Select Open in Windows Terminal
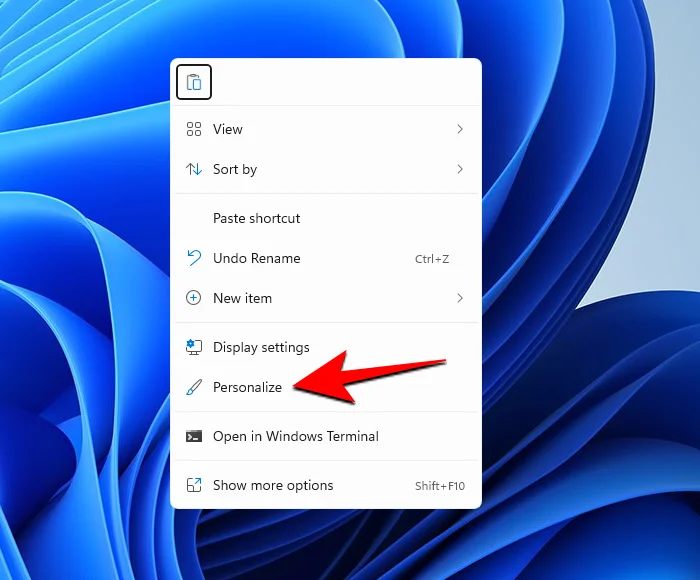Image resolution: width=700 pixels, height=580 pixels. pos(326,436)
